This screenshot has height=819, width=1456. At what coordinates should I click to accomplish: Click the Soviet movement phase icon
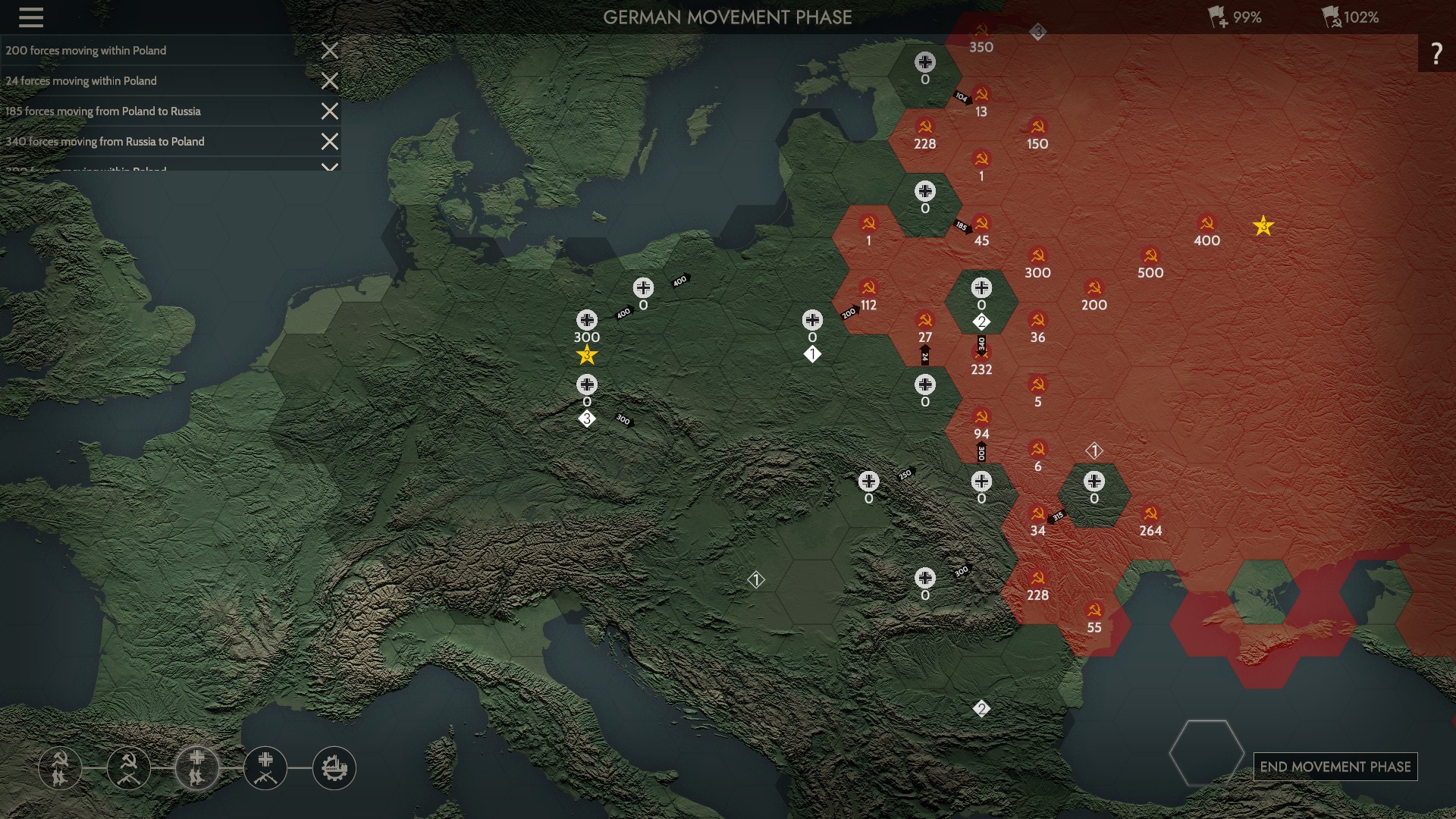[x=60, y=767]
